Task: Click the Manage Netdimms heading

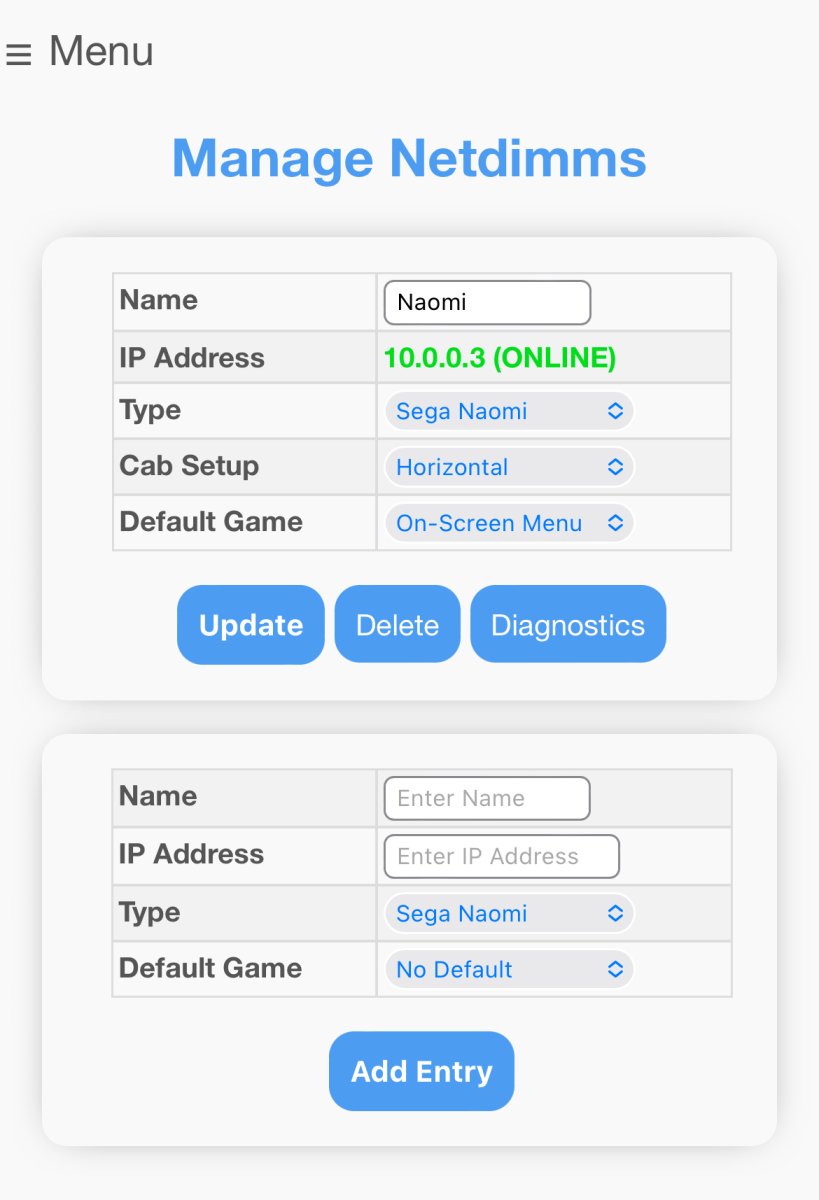Action: coord(409,158)
